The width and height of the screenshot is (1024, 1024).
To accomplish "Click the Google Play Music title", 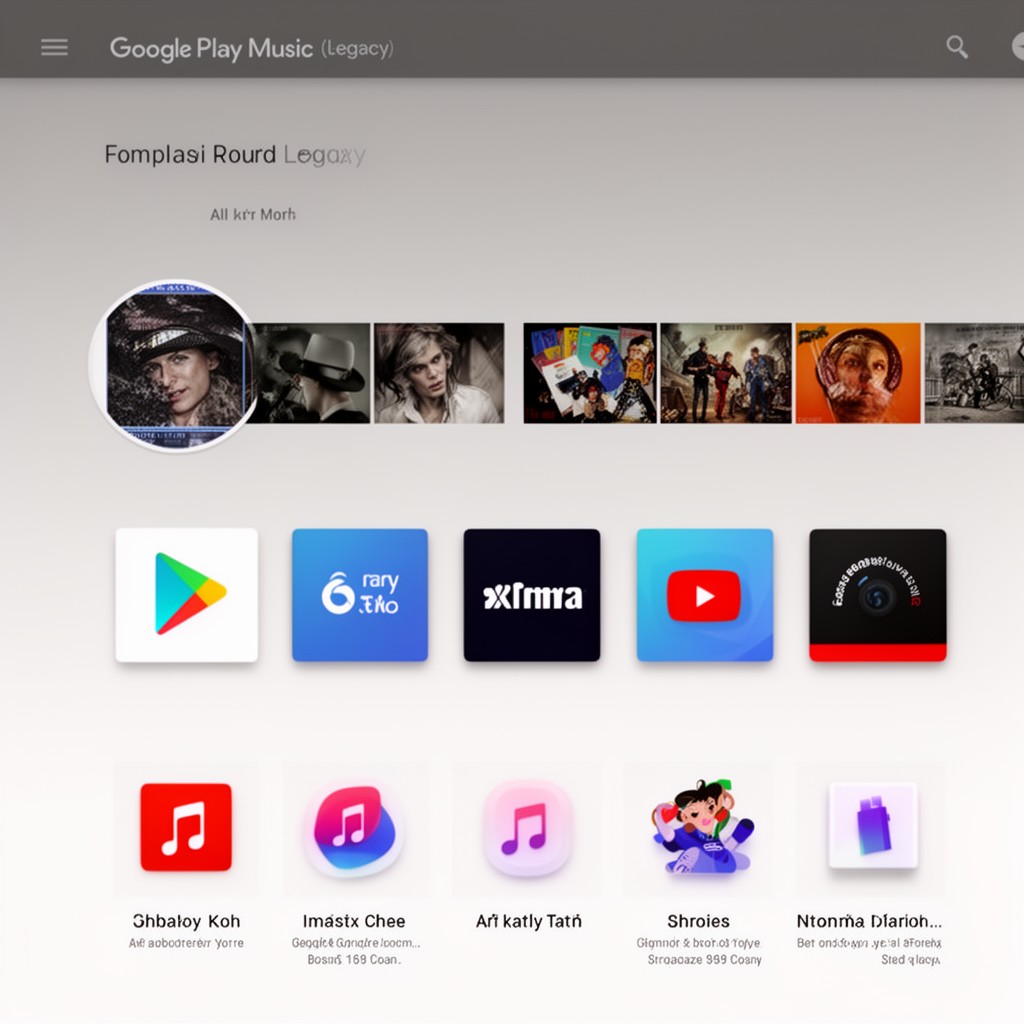I will (x=211, y=48).
